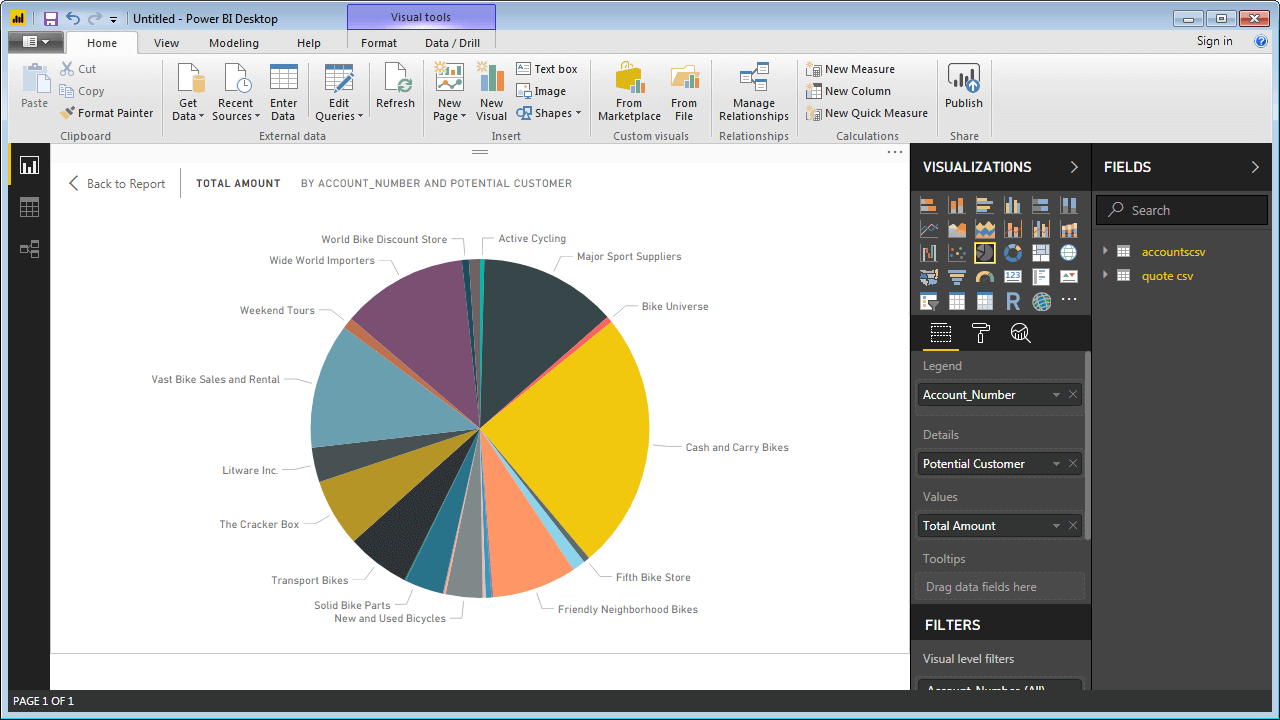The image size is (1280, 720).
Task: Open the Format paint roller pane
Action: pos(980,333)
